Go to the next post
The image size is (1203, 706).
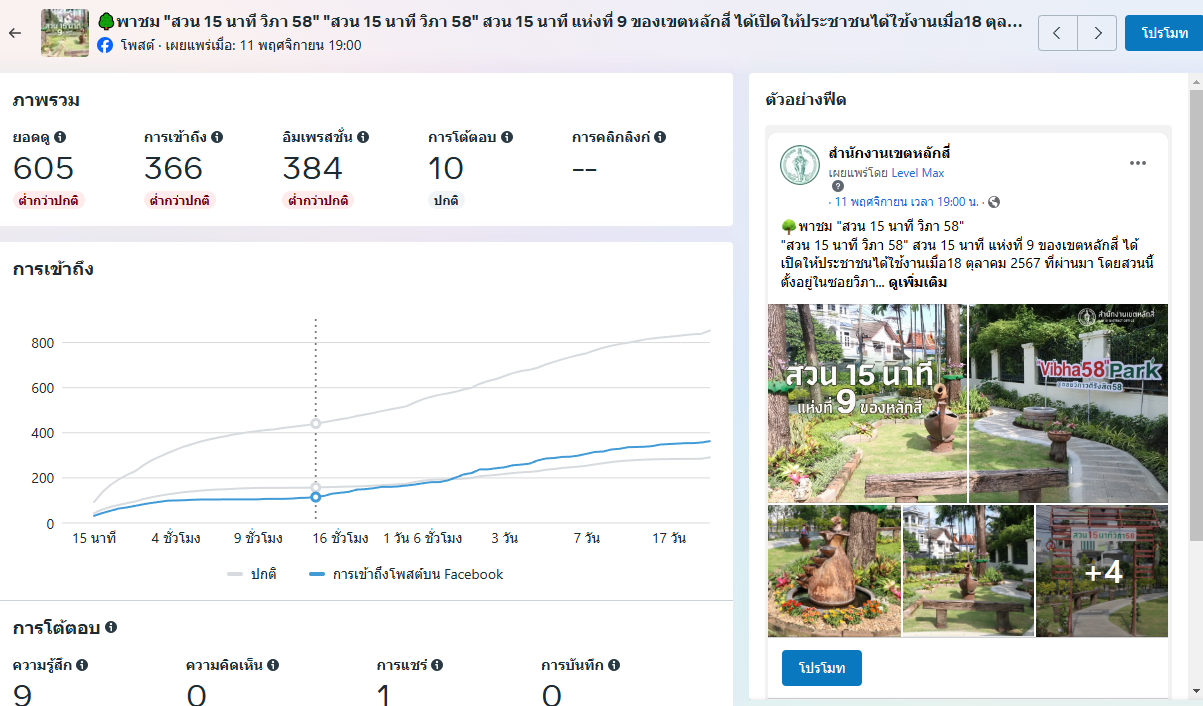click(1097, 33)
